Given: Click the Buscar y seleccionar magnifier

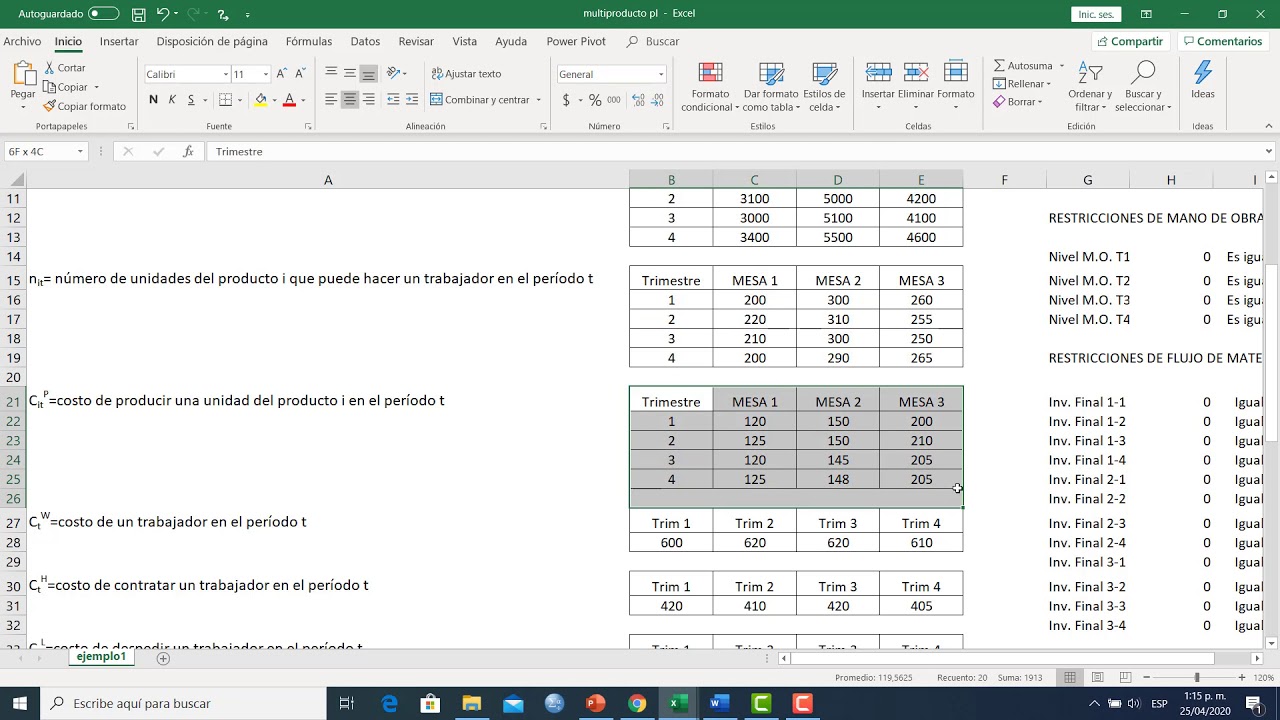Looking at the screenshot, I should click(x=1142, y=73).
